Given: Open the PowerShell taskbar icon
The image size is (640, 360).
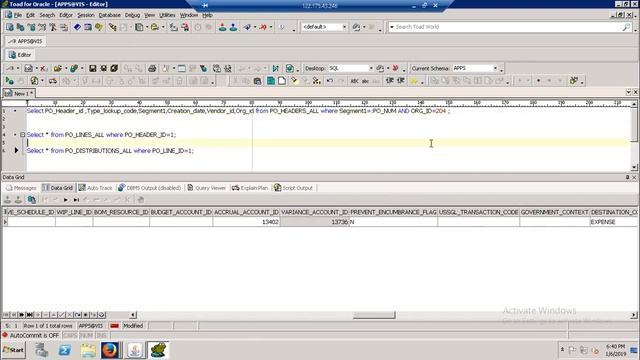Looking at the screenshot, I should 64,350.
